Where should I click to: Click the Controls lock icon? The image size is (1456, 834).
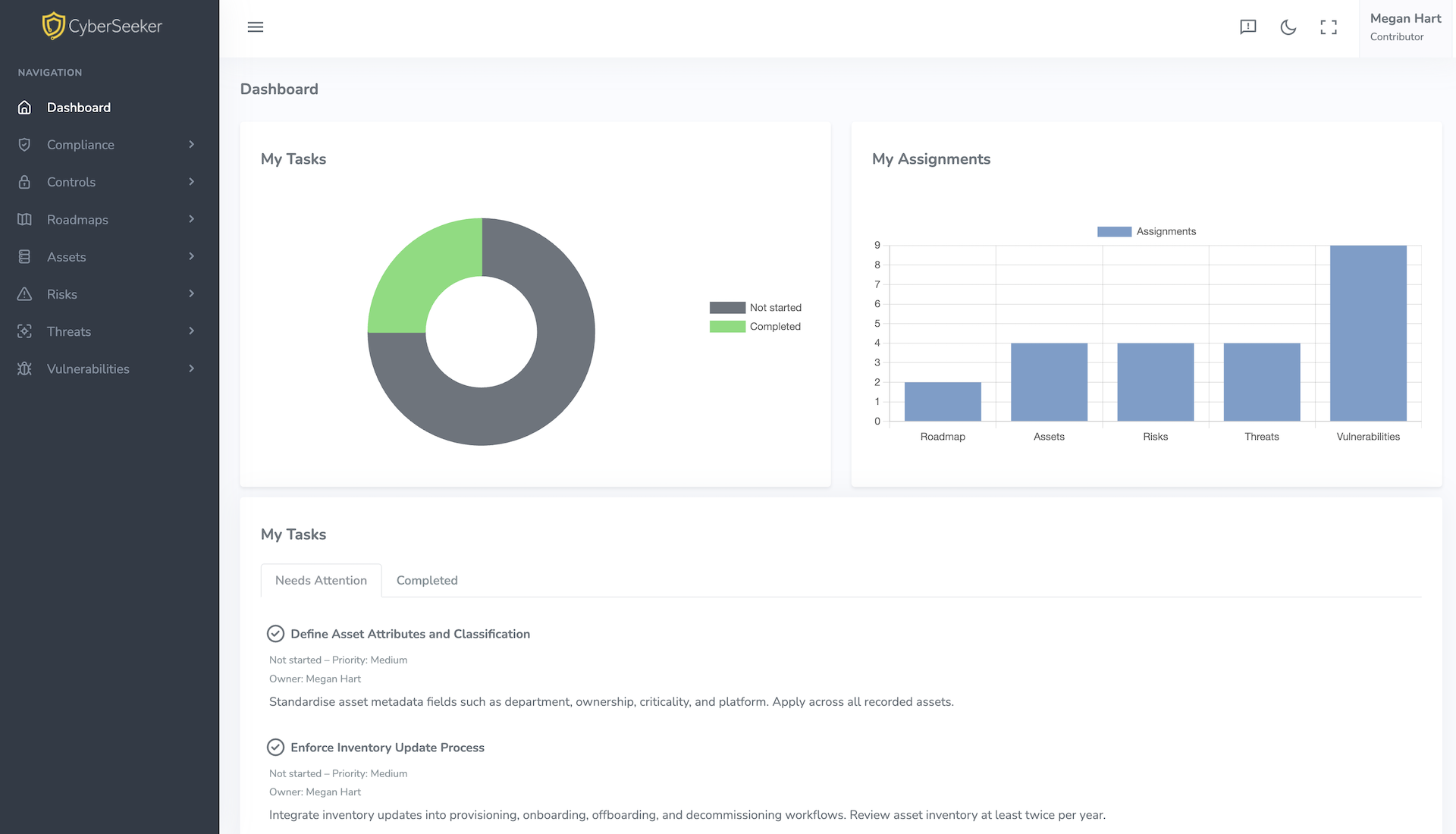click(24, 182)
